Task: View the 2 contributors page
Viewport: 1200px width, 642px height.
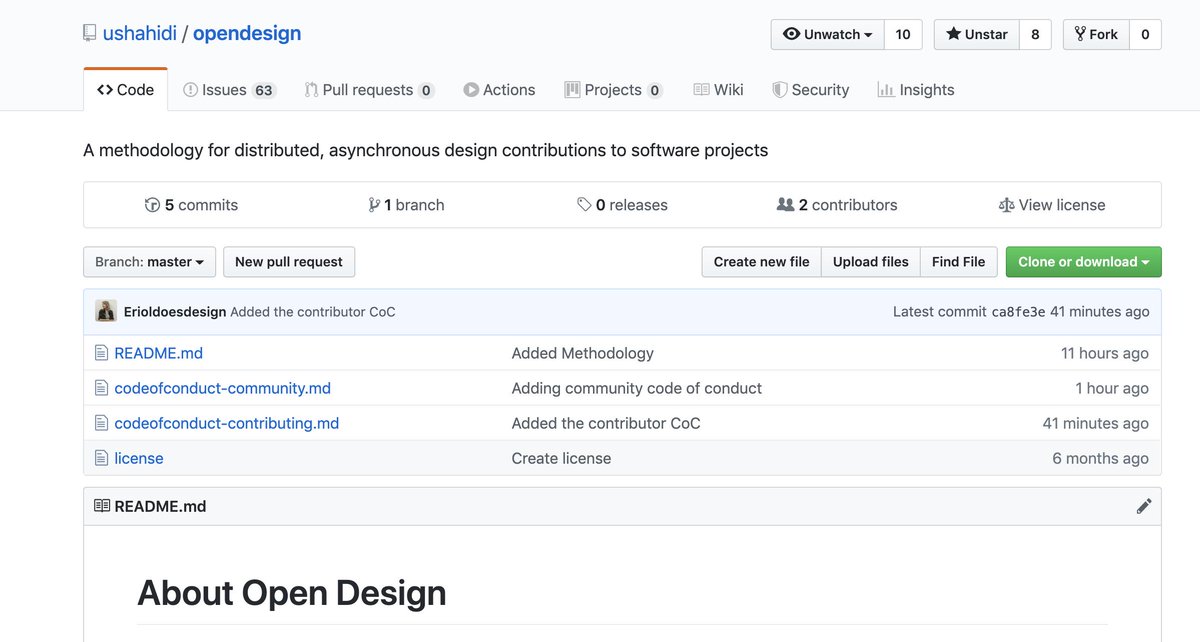Action: (837, 205)
